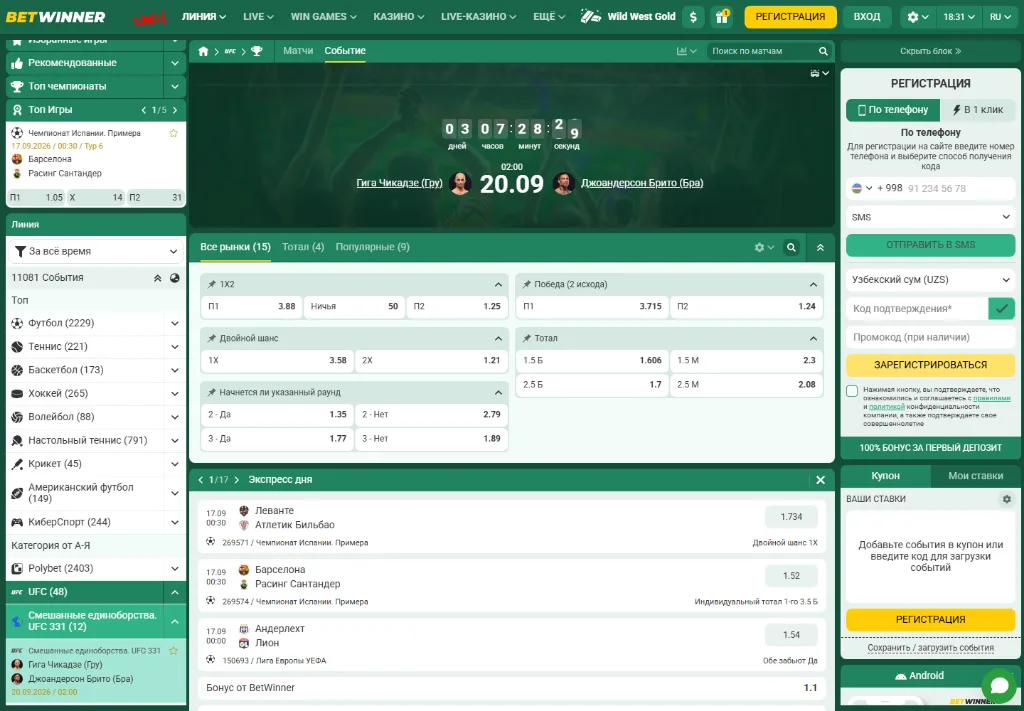The height and width of the screenshot is (711, 1024).
Task: Click the match search magnifier icon
Action: (824, 51)
